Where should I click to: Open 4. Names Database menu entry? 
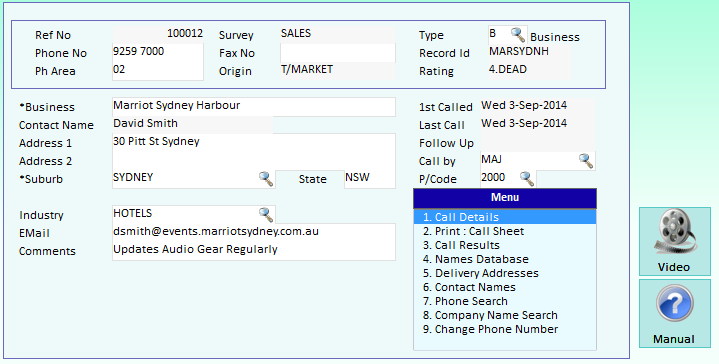click(505, 259)
